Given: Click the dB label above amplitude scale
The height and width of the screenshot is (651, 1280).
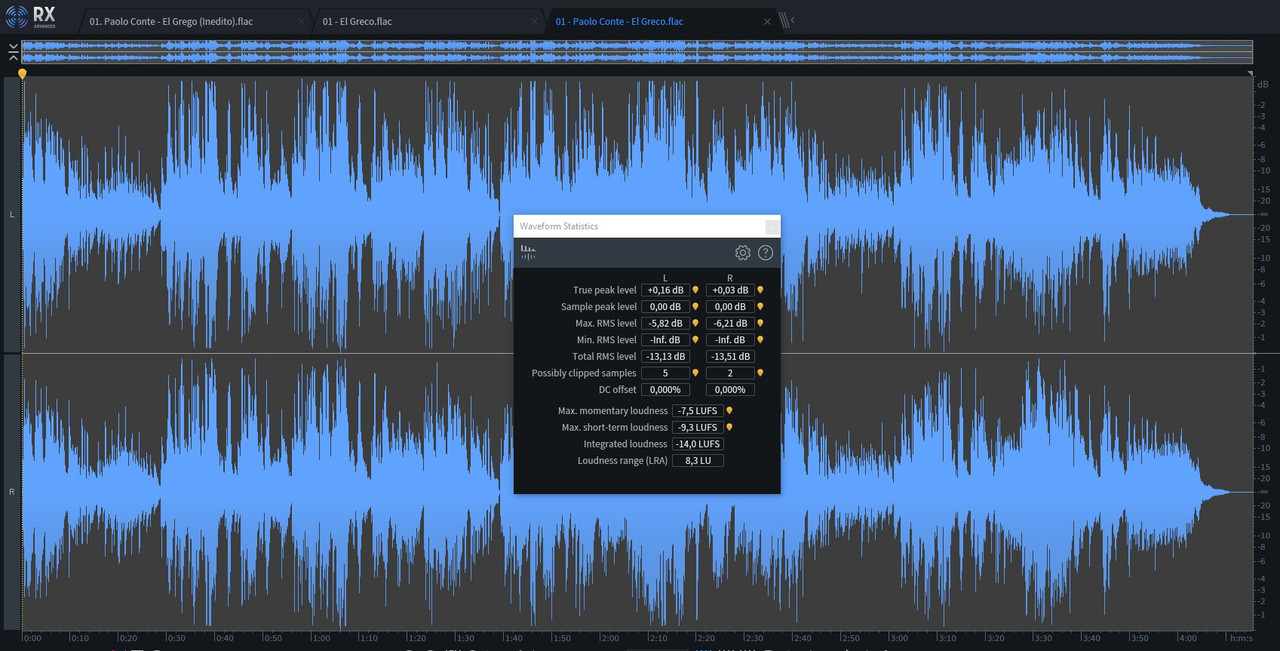Looking at the screenshot, I should pyautogui.click(x=1262, y=84).
